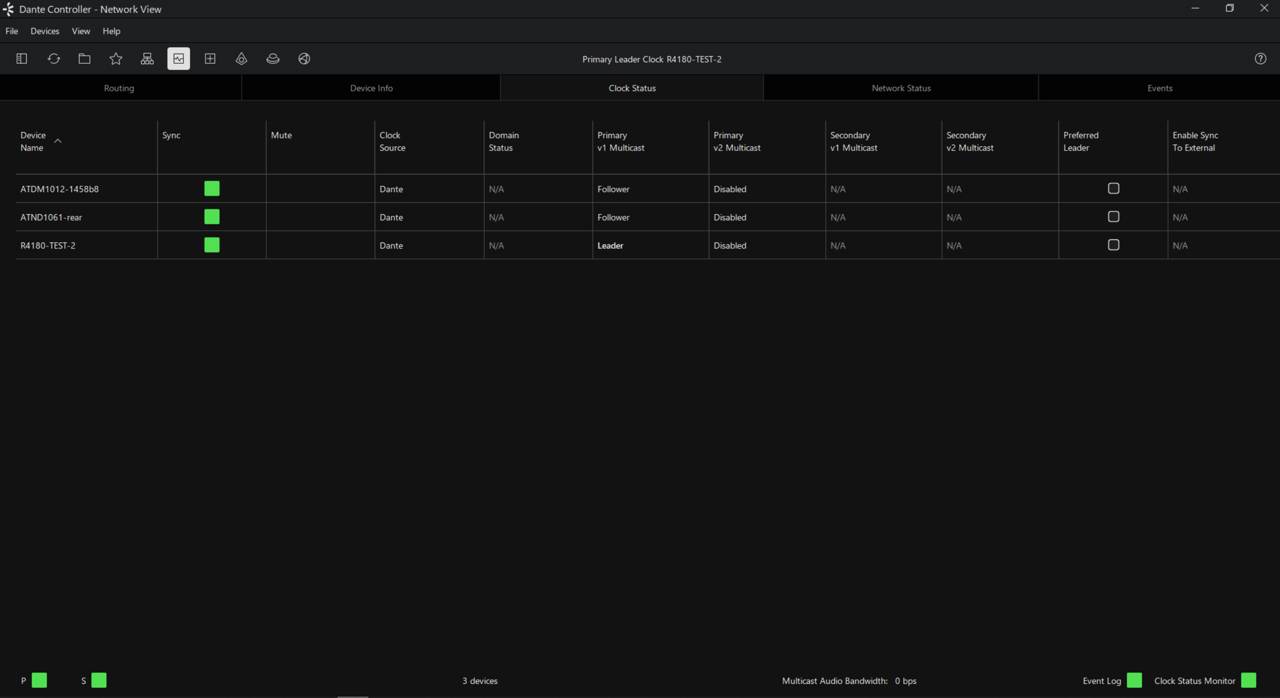Click Event Log label in status bar
The height and width of the screenshot is (698, 1280).
click(x=1102, y=681)
